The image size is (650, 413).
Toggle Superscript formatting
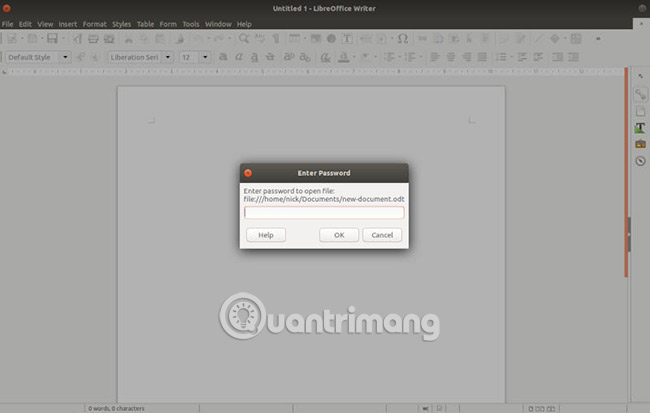[x=289, y=57]
